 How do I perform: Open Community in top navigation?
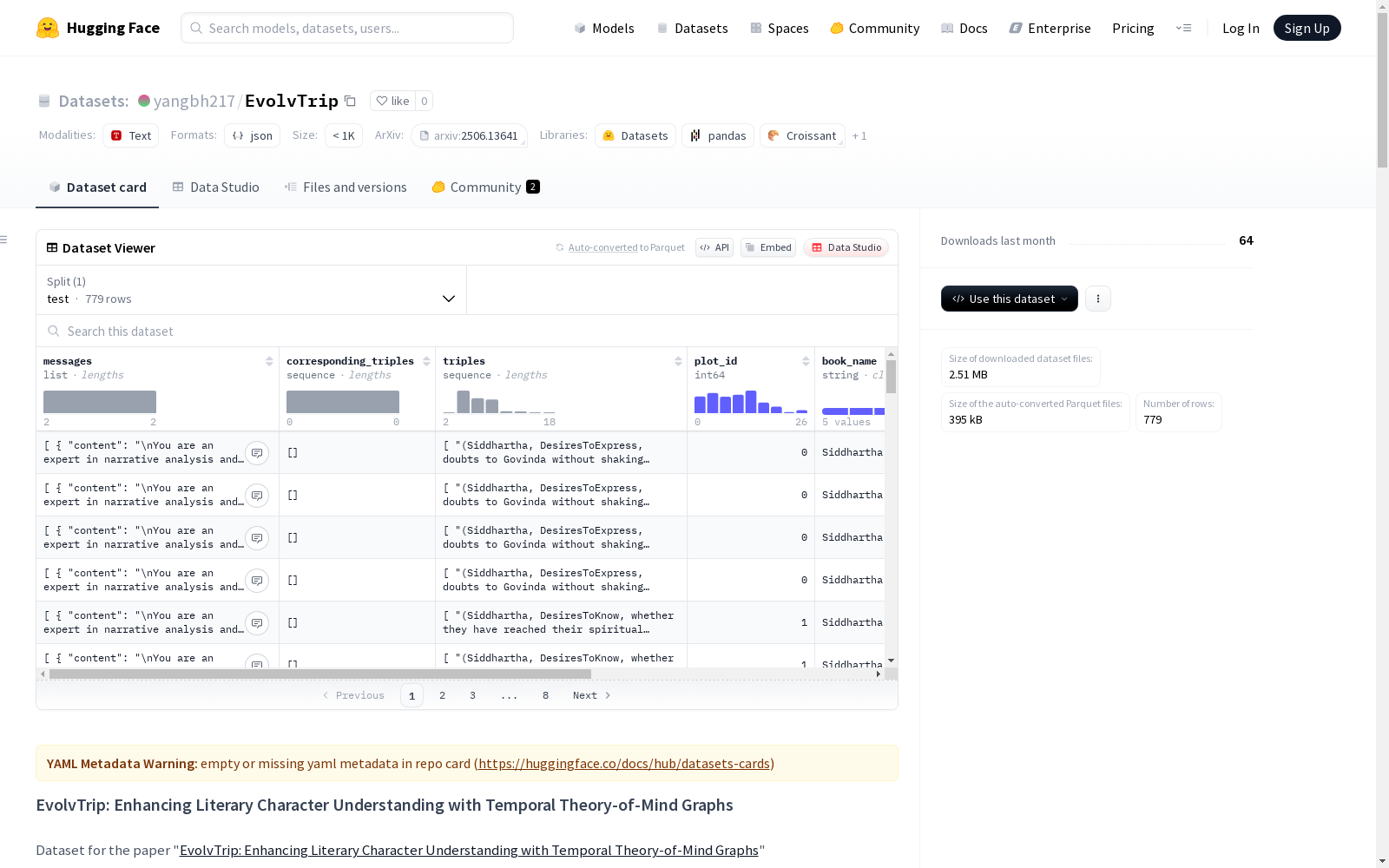pyautogui.click(x=875, y=28)
